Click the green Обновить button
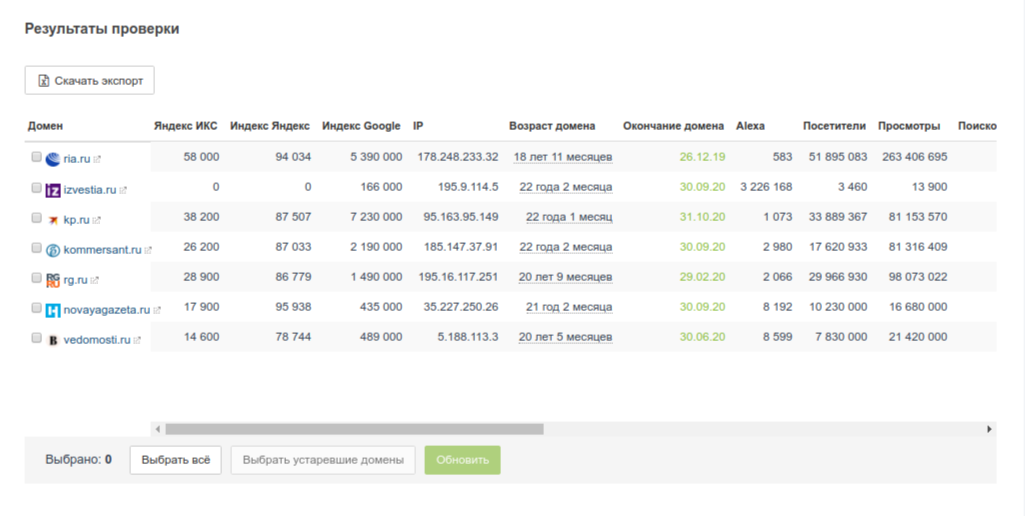1025x516 pixels. click(x=463, y=460)
